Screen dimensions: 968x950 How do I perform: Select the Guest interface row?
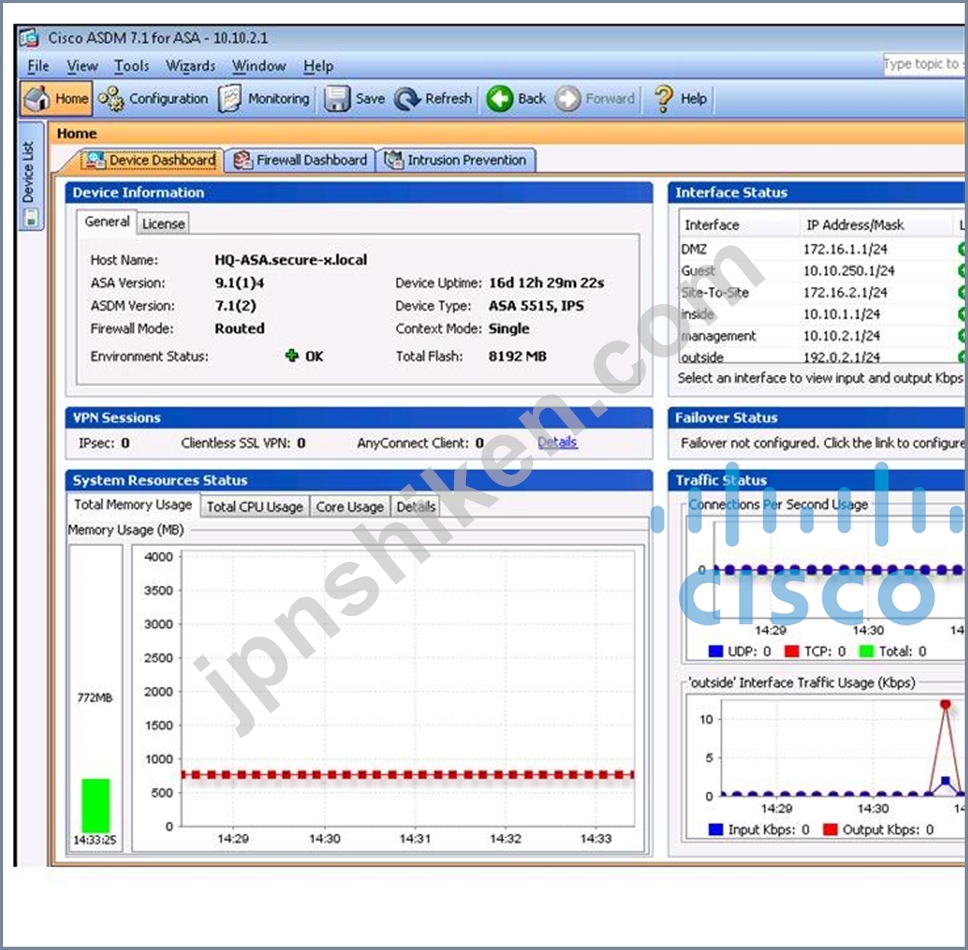click(822, 271)
